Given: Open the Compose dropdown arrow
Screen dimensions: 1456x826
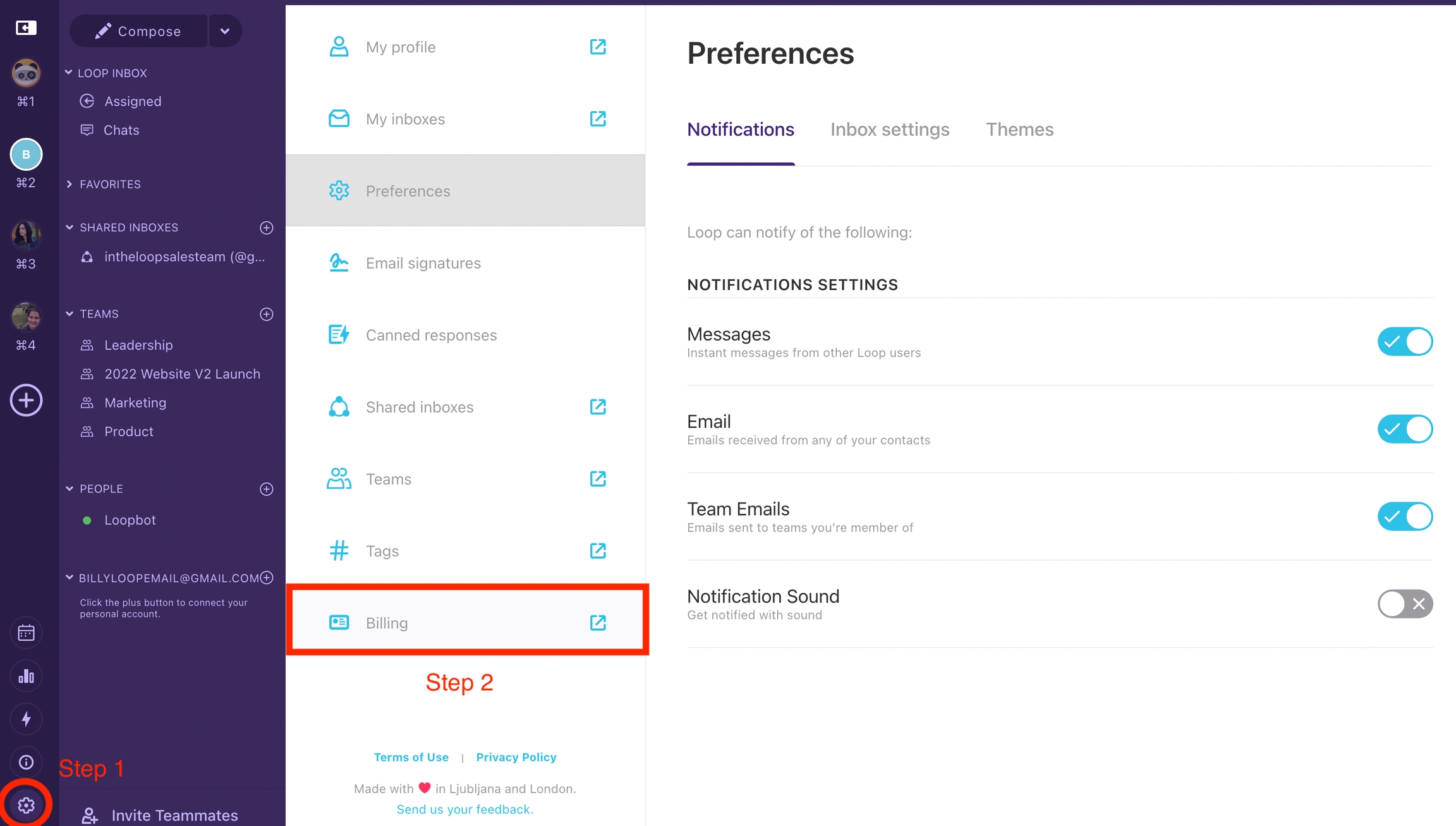Looking at the screenshot, I should [x=225, y=31].
